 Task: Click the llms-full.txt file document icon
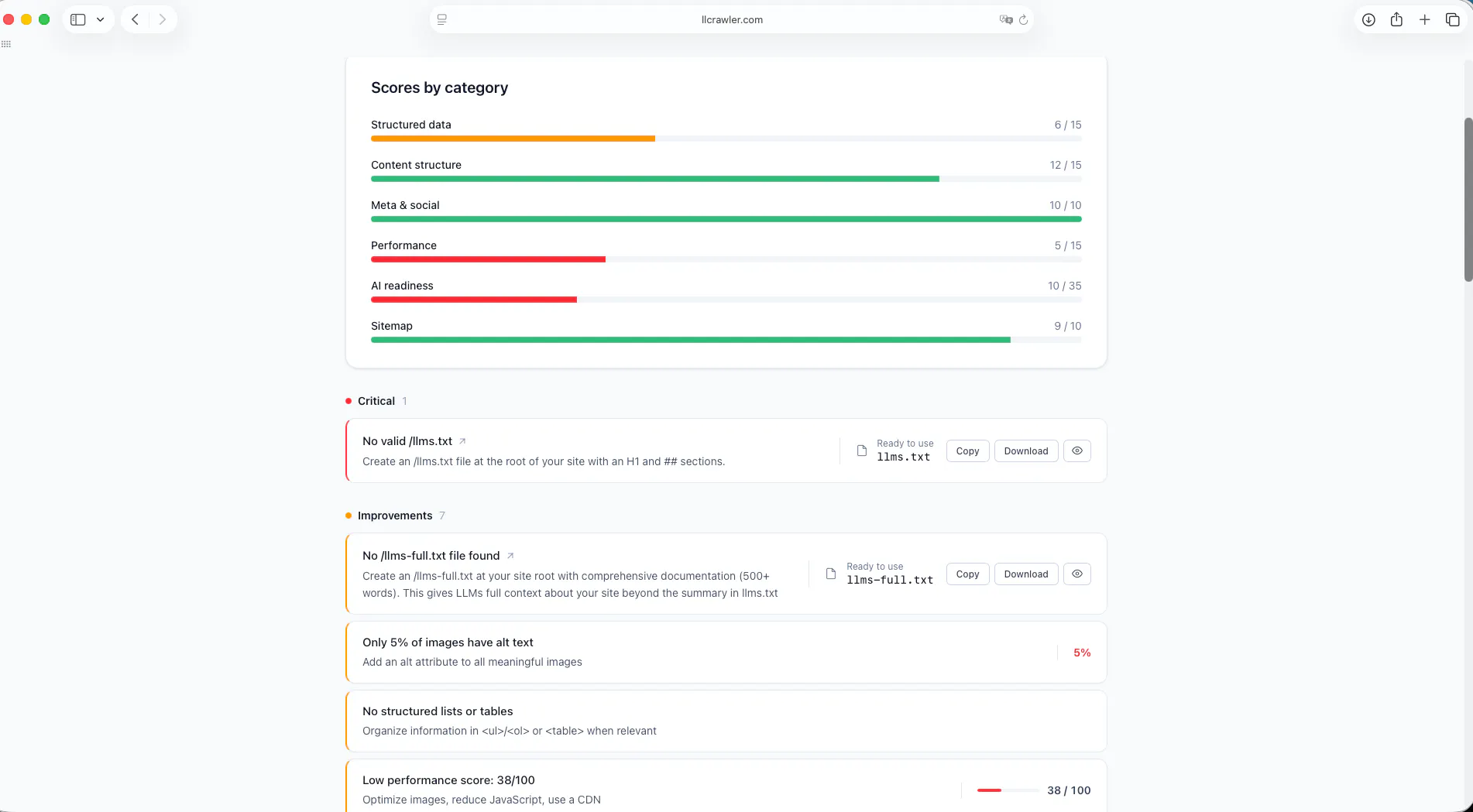(831, 574)
